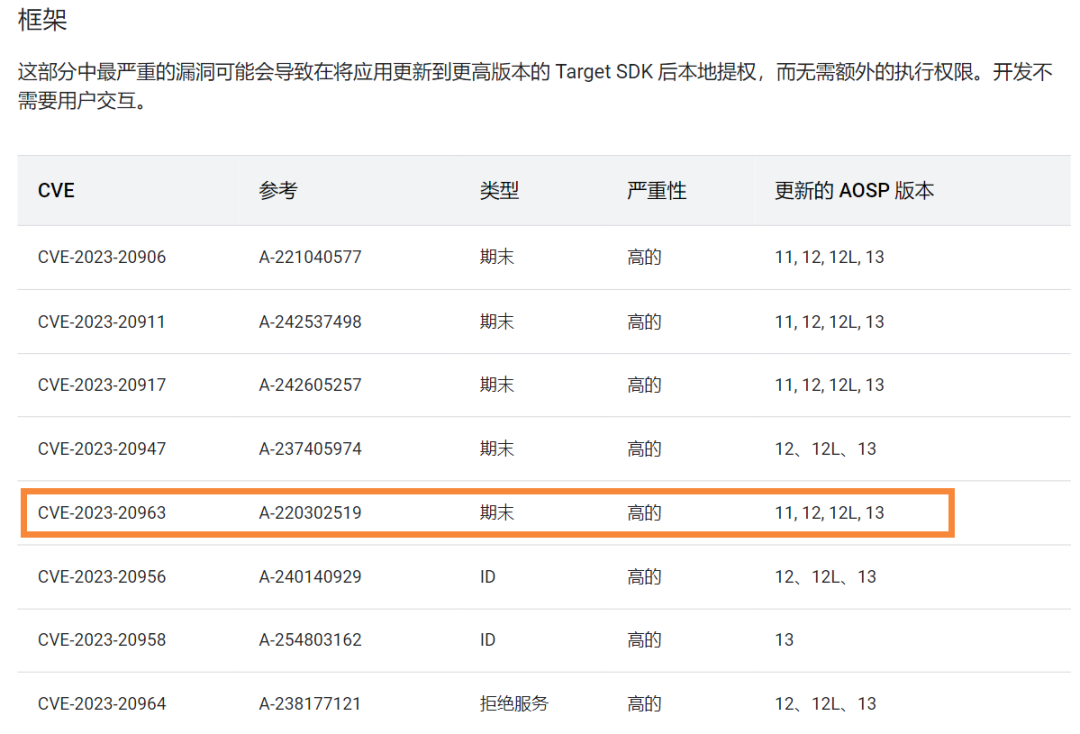Screen dimensions: 1080x734
Task: Click the CVE column header
Action: pyautogui.click(x=56, y=191)
